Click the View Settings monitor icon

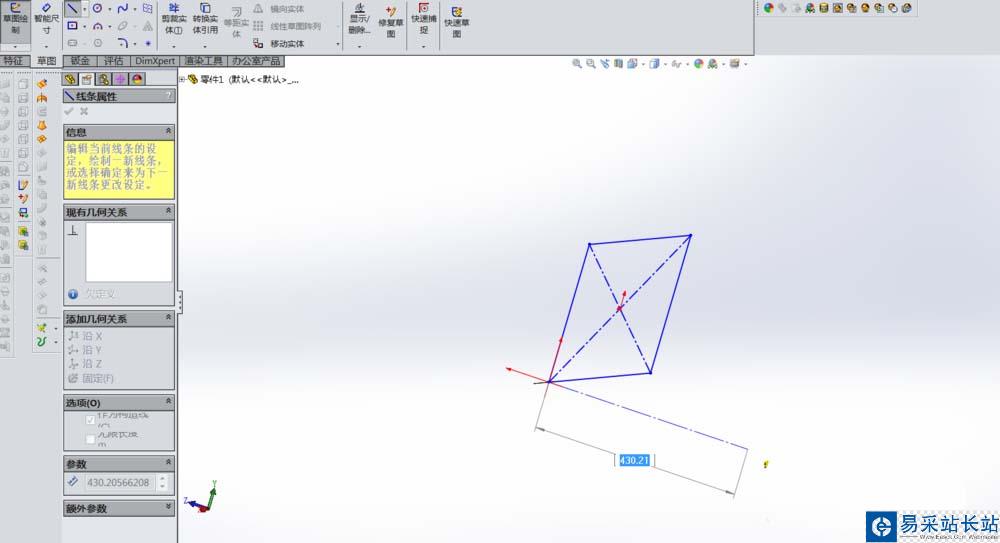pos(735,64)
